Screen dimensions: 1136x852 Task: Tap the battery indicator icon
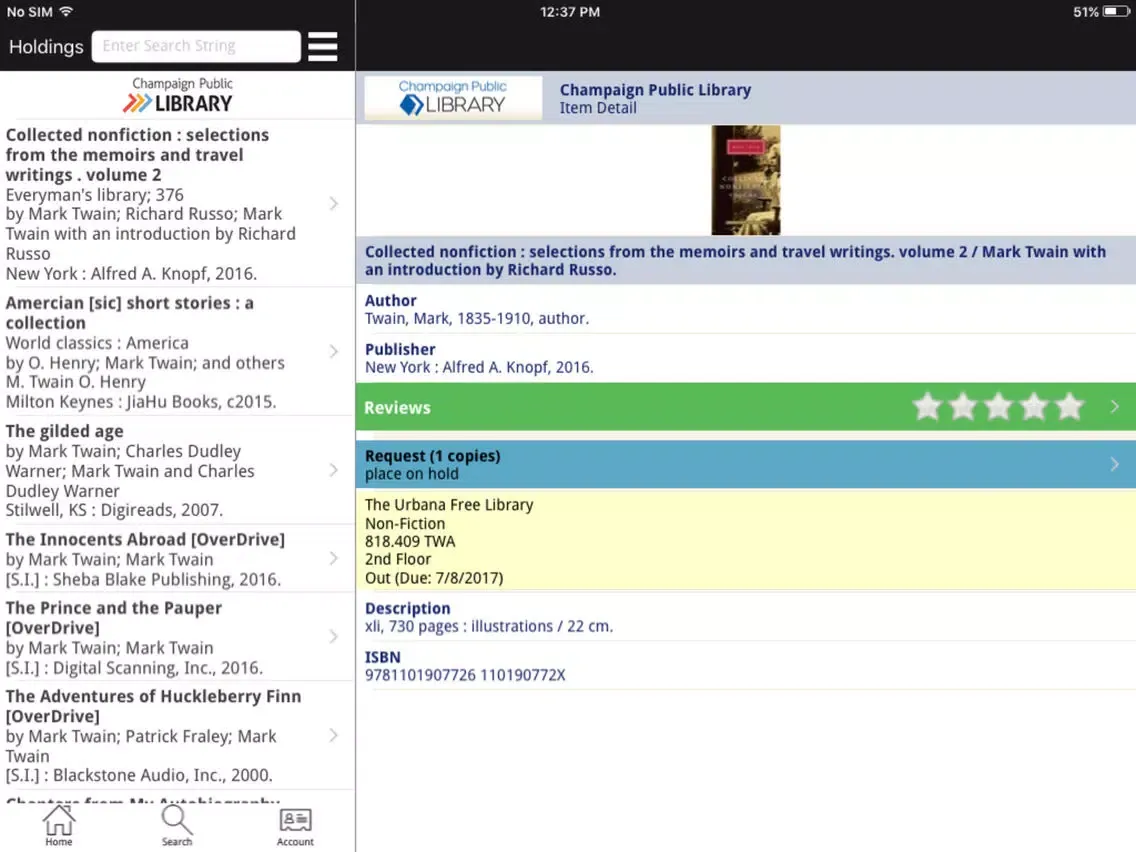coord(1116,12)
